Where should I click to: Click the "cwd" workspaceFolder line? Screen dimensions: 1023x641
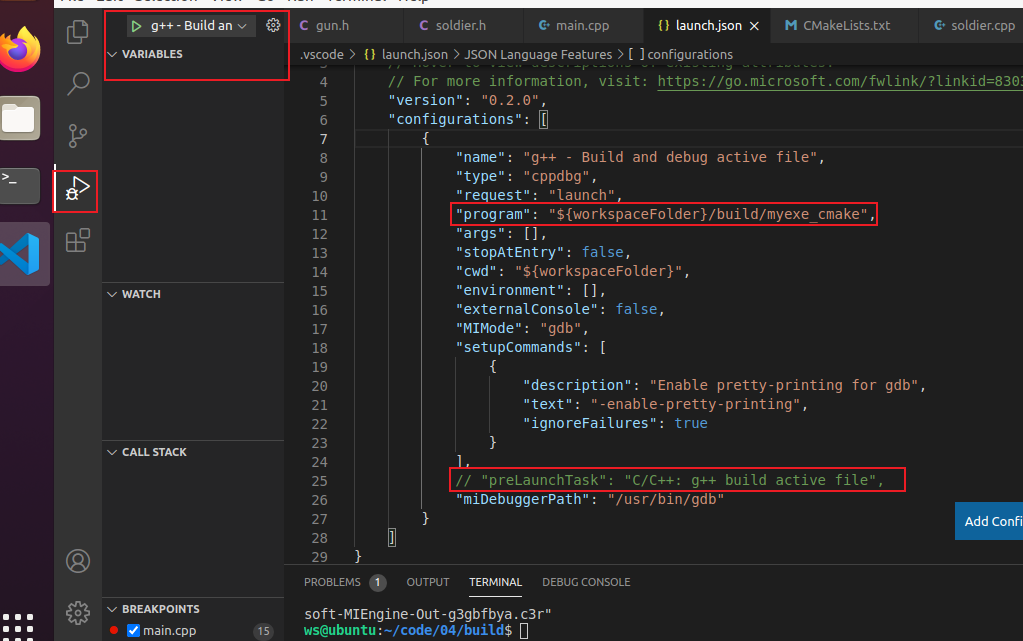pyautogui.click(x=573, y=272)
